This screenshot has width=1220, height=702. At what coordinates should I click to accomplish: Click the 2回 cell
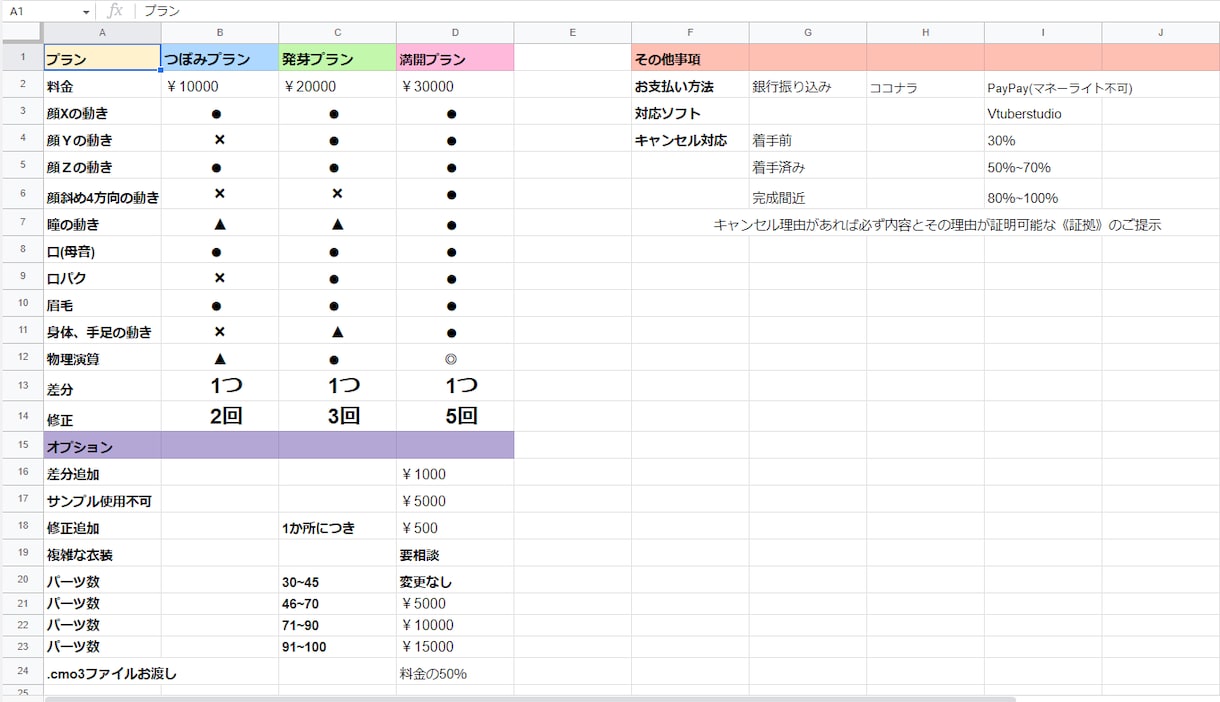220,416
